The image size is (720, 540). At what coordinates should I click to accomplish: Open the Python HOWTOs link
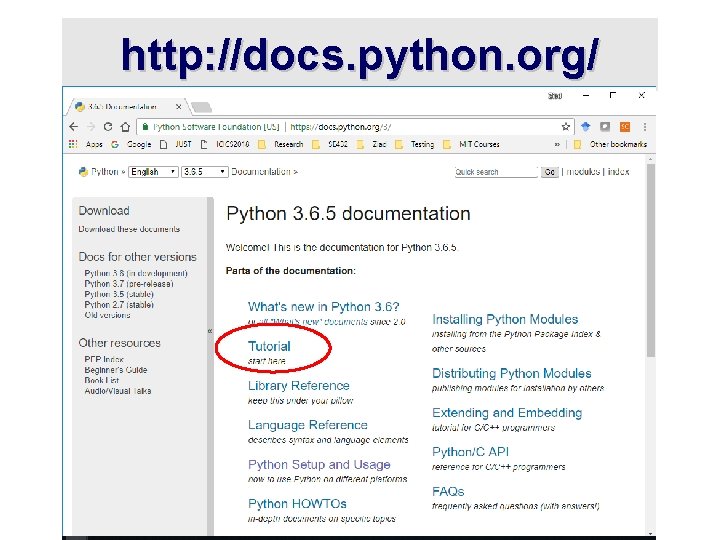coord(297,504)
